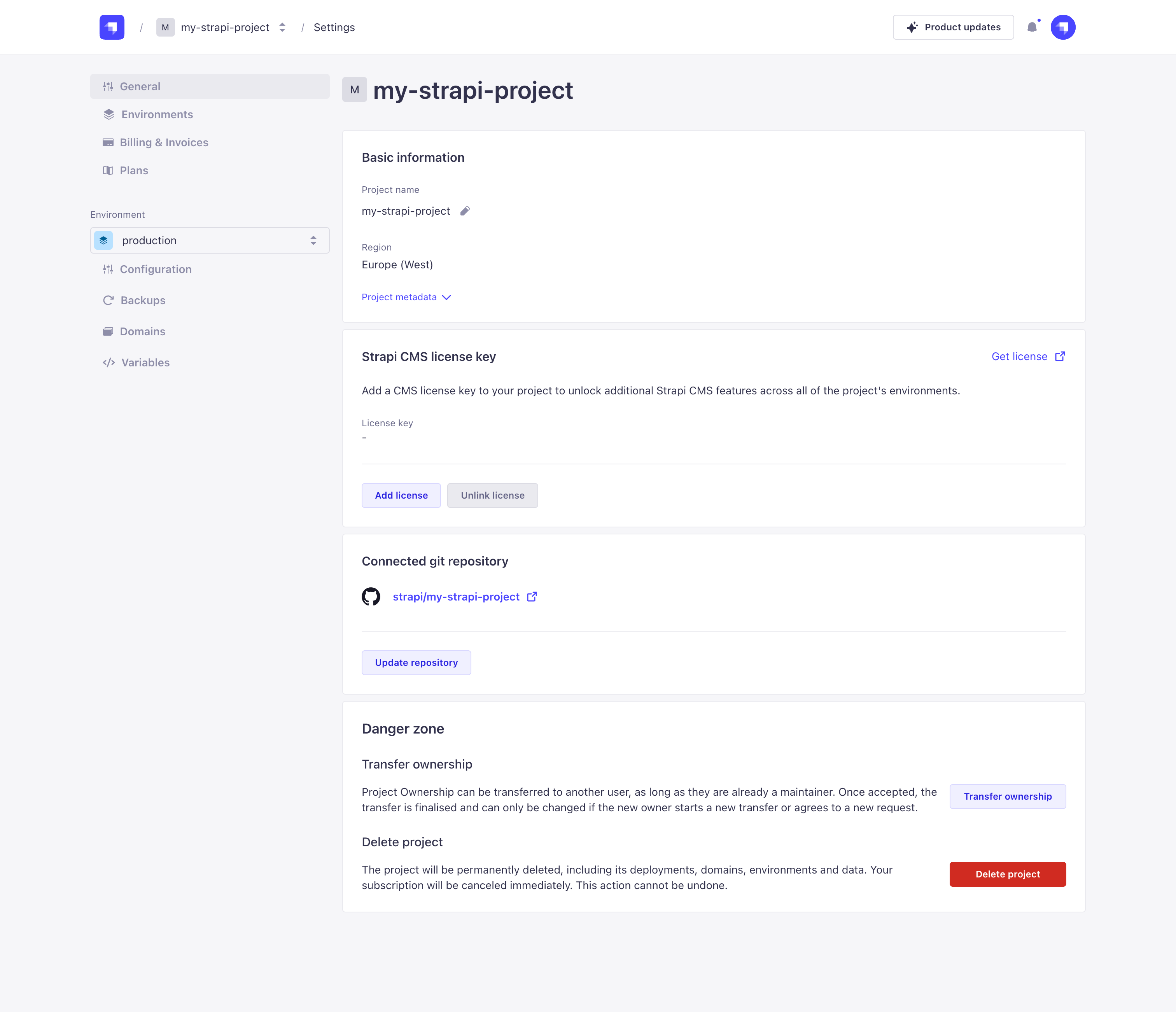Click Unlink license button

coord(493,495)
